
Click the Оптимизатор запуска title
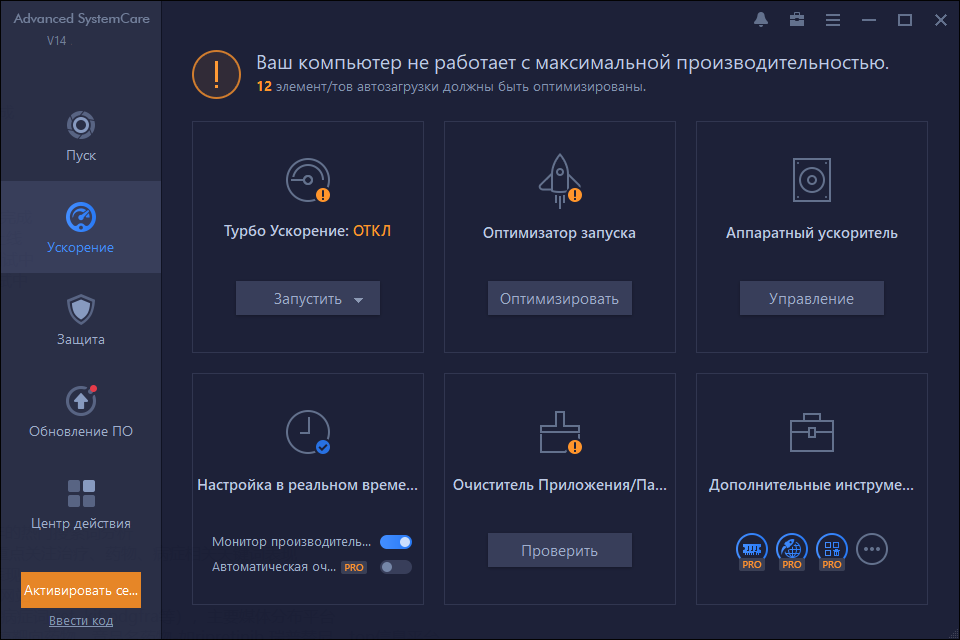coord(559,233)
